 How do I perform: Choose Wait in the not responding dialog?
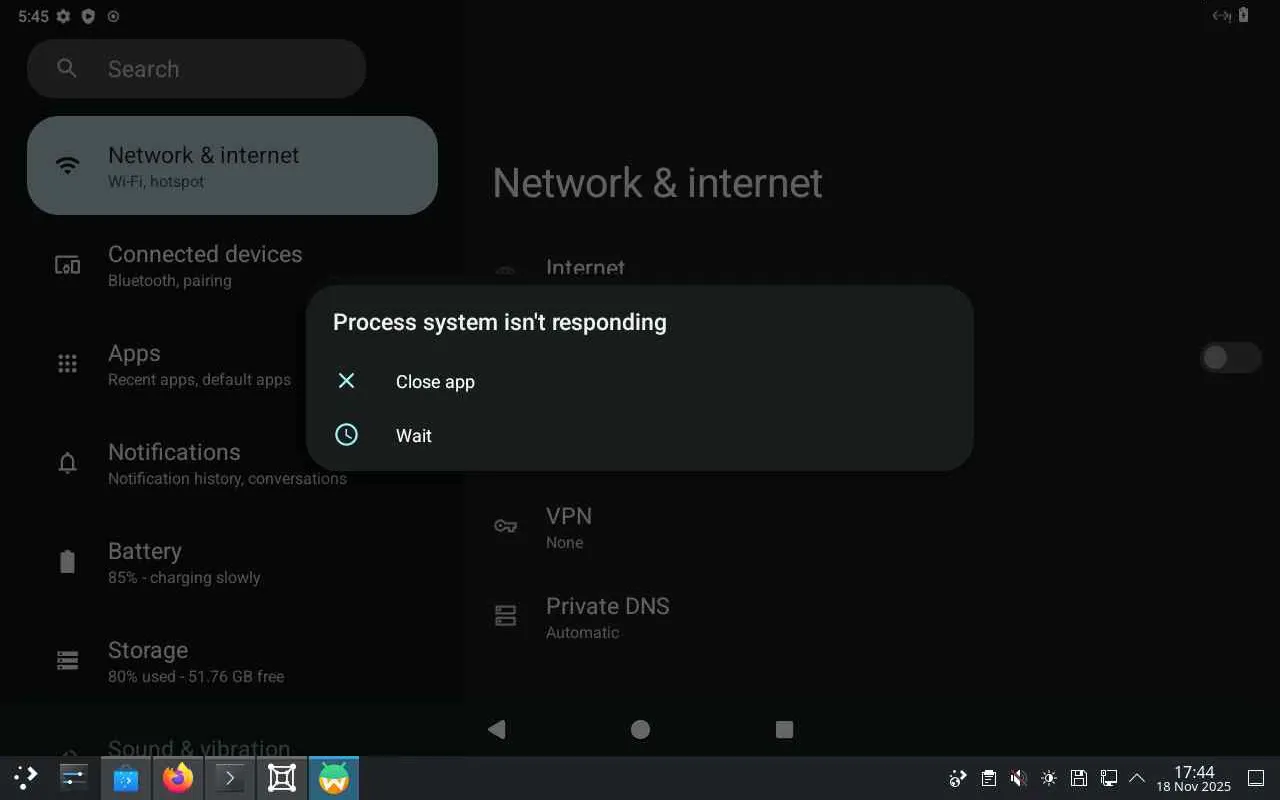tap(639, 435)
